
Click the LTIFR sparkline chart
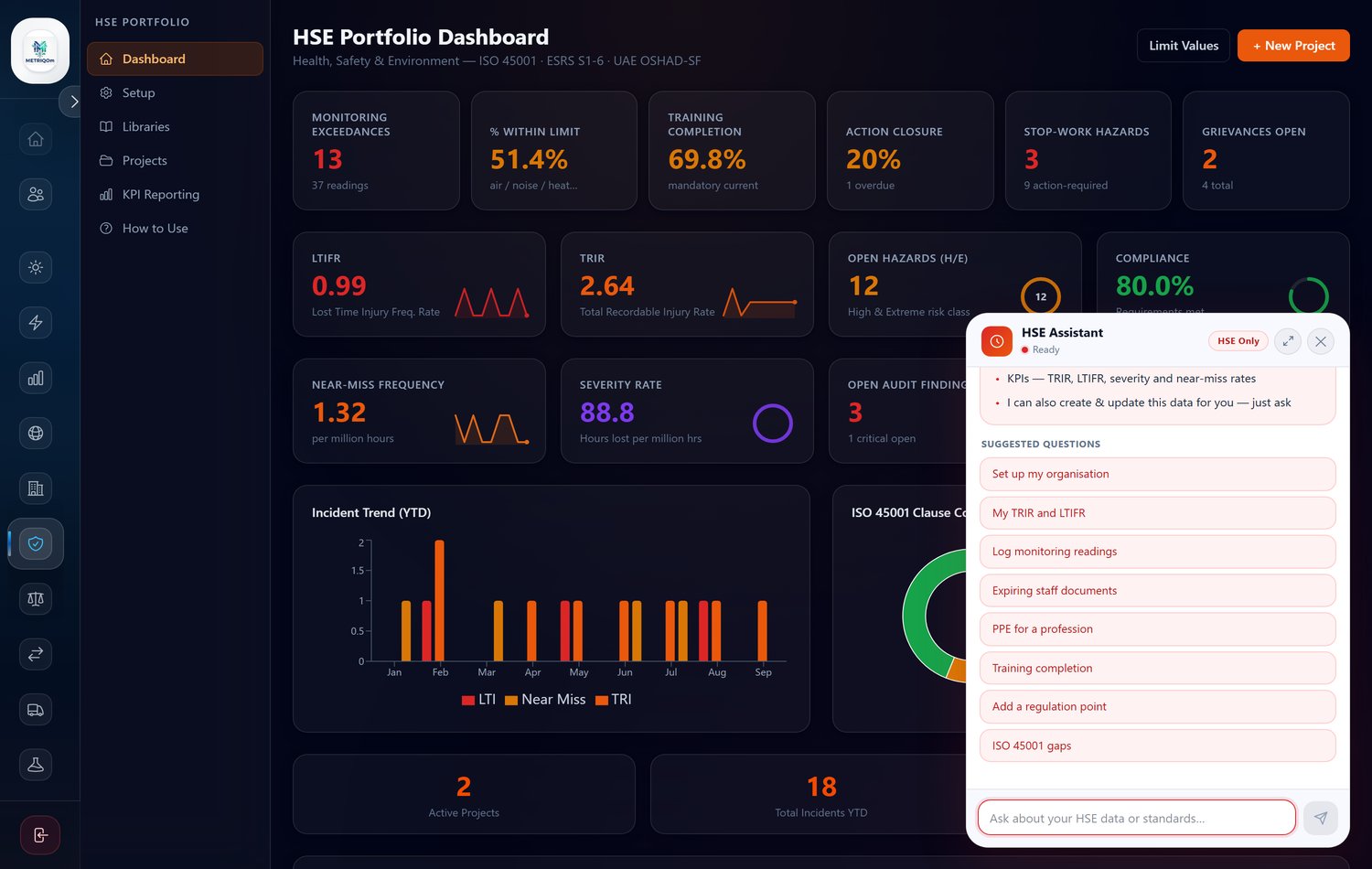[492, 303]
